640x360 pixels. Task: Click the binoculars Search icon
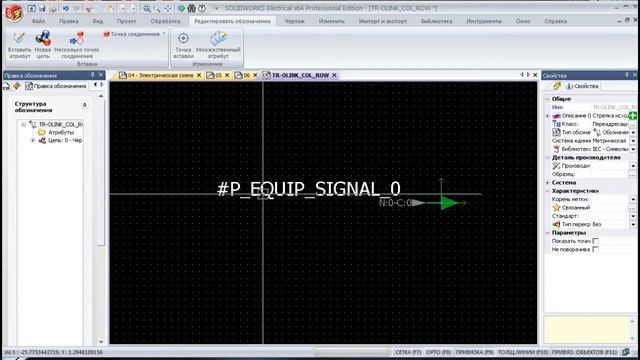[x=191, y=8]
